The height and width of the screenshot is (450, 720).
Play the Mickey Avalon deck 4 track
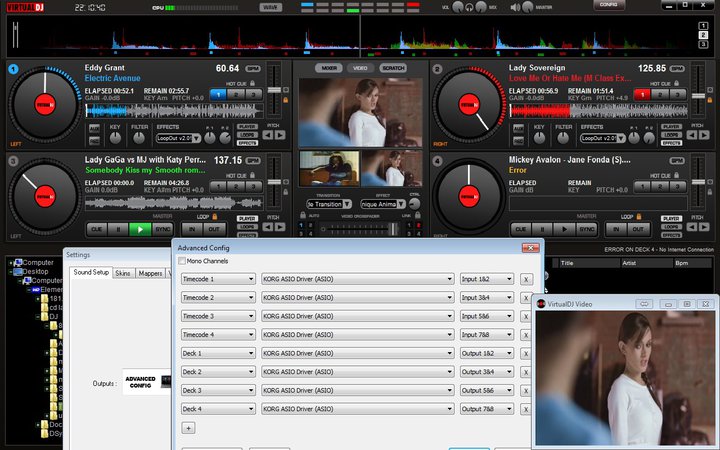click(x=564, y=229)
